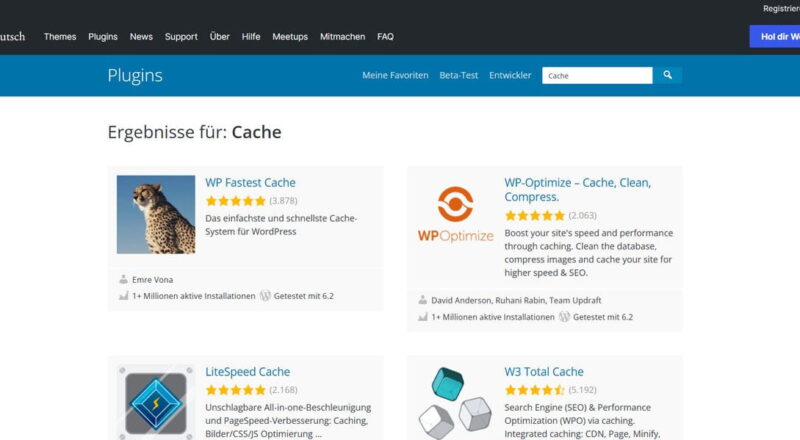Open Themes in top navigation
Screen dimensions: 800x440
(x=60, y=37)
